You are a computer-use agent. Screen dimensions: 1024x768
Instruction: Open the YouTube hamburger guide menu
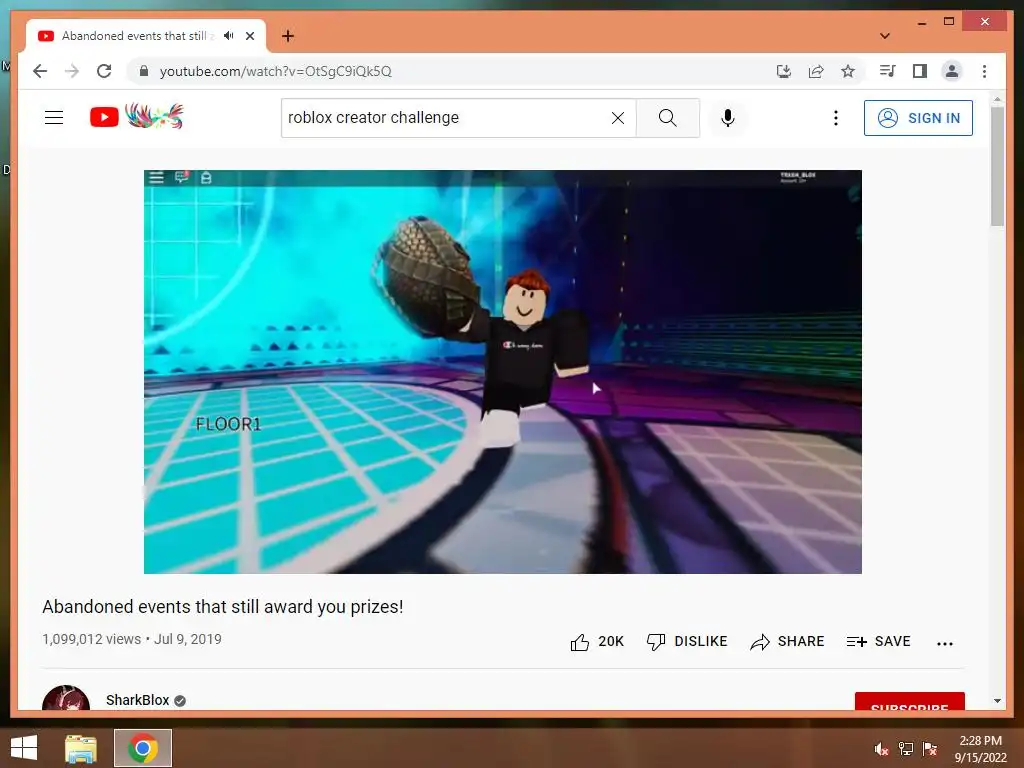tap(54, 118)
